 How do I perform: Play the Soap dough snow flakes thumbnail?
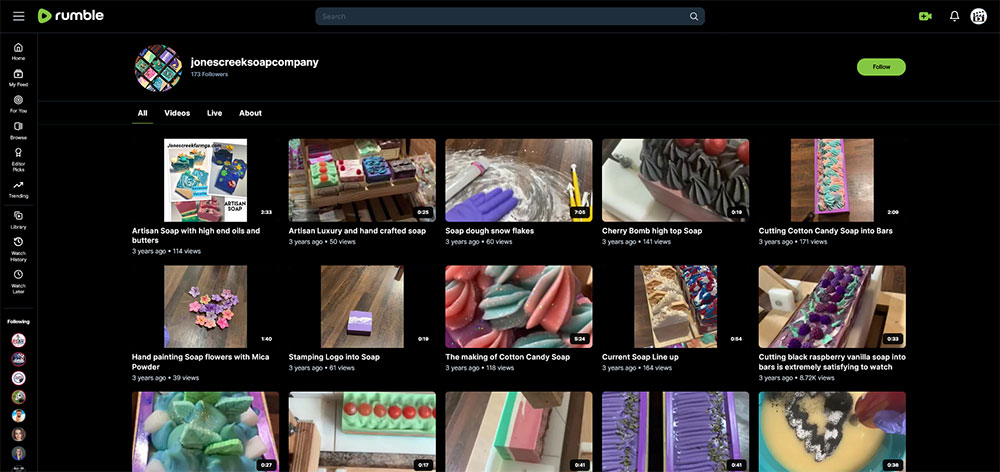(x=518, y=181)
